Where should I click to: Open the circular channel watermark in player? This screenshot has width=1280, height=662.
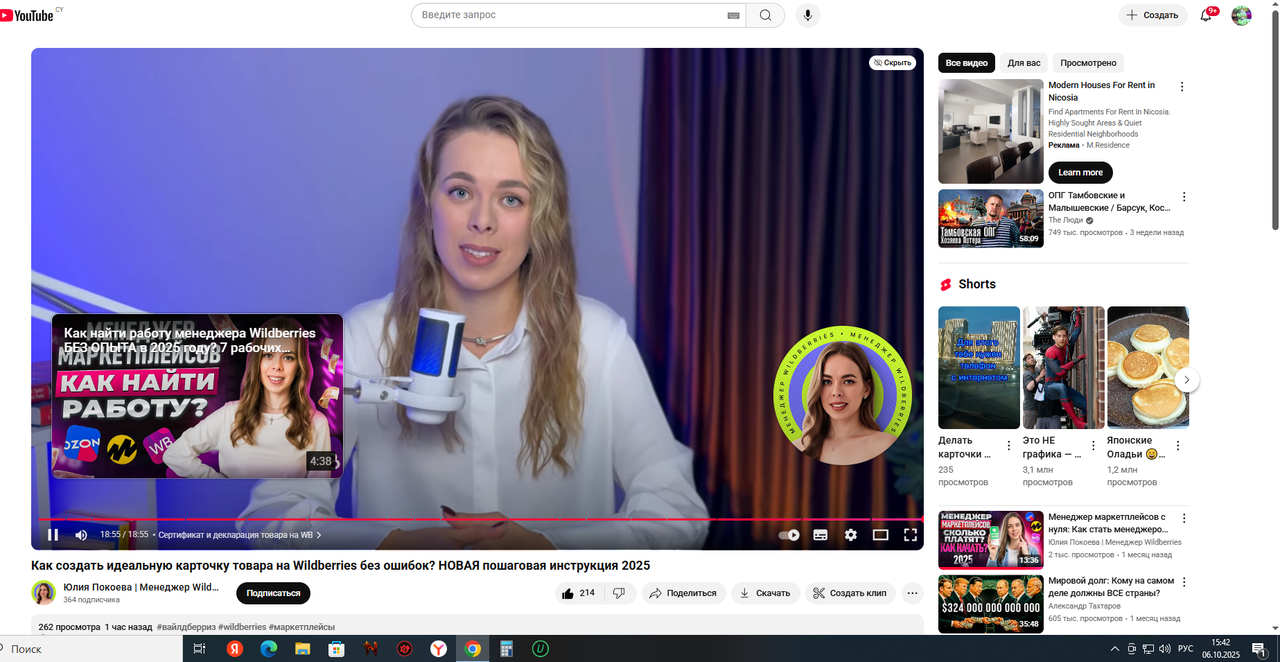[x=844, y=396]
